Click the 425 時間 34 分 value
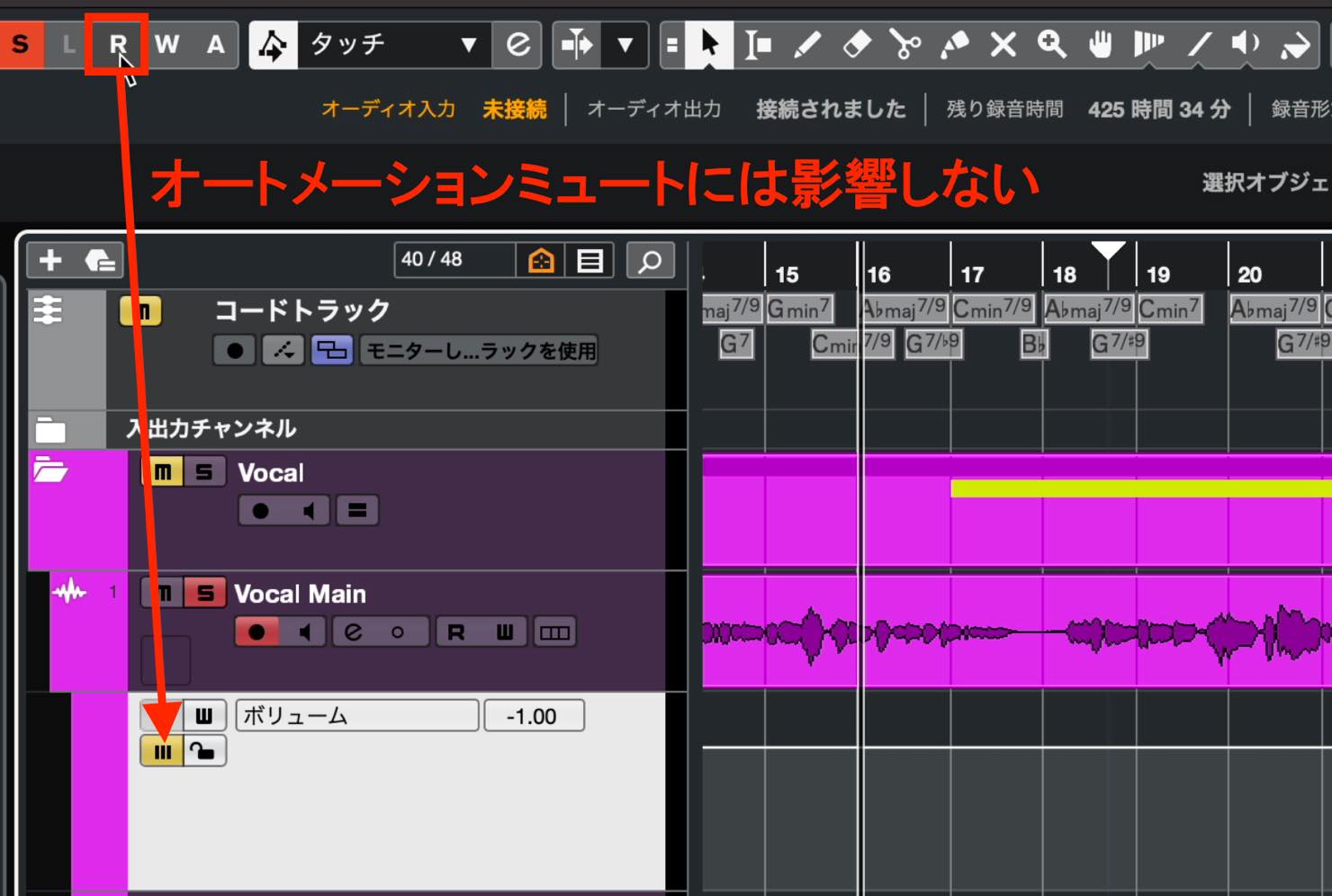 (1159, 109)
